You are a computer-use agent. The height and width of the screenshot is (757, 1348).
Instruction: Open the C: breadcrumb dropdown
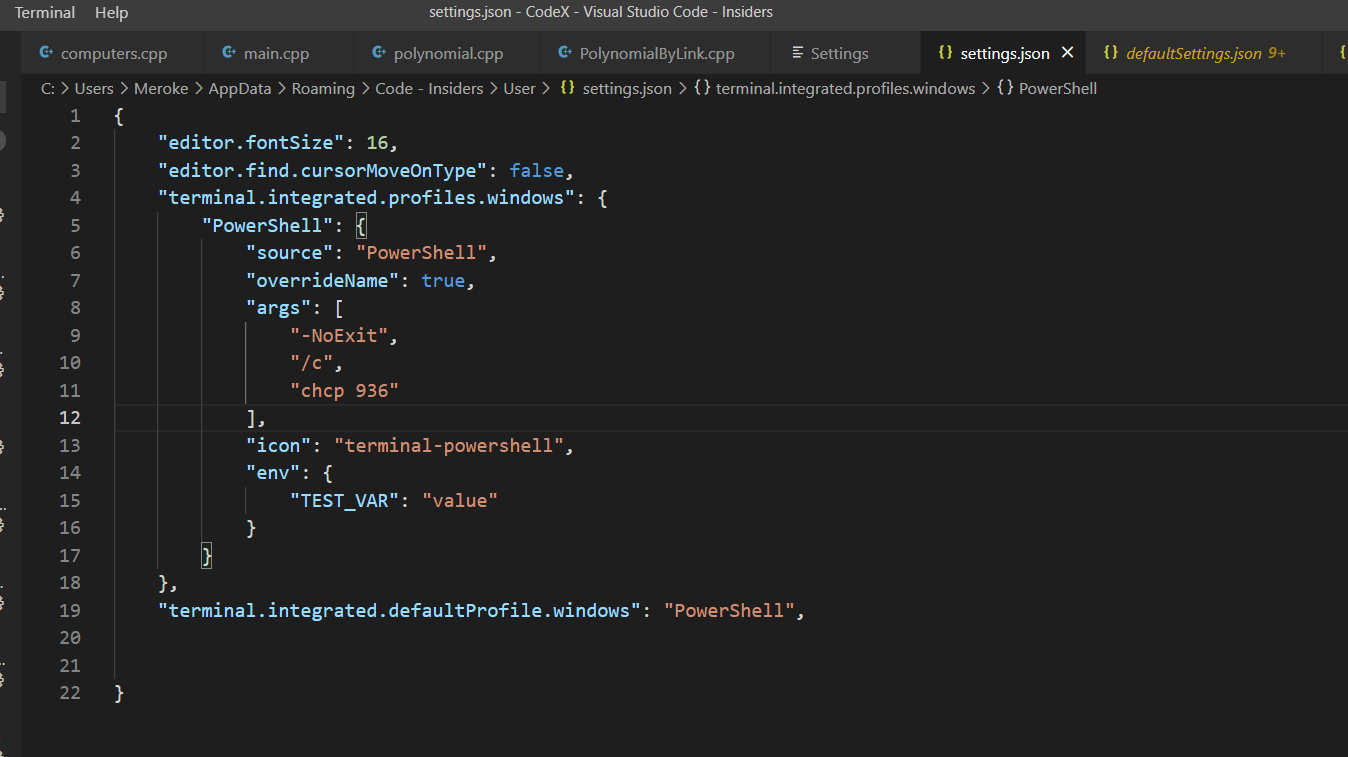(48, 88)
